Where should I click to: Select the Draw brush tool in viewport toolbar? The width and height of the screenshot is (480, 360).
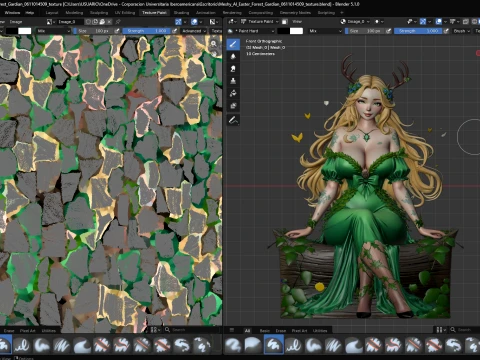tap(233, 44)
